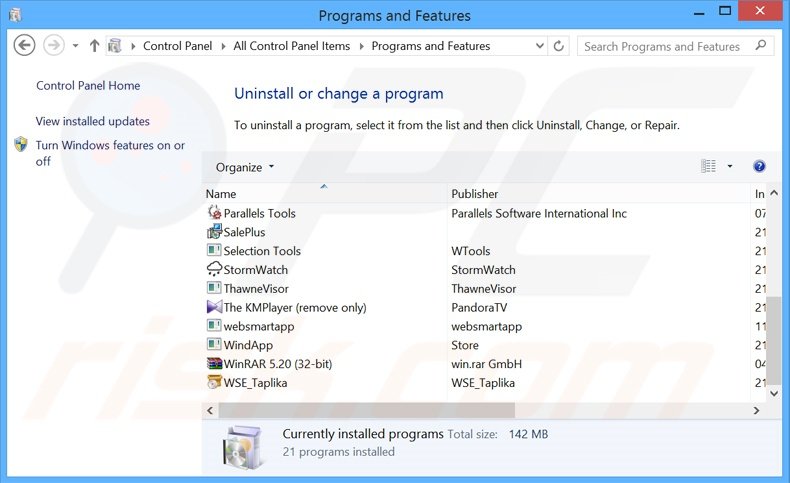The width and height of the screenshot is (790, 483).
Task: Select websmartapp program icon
Action: tap(214, 325)
